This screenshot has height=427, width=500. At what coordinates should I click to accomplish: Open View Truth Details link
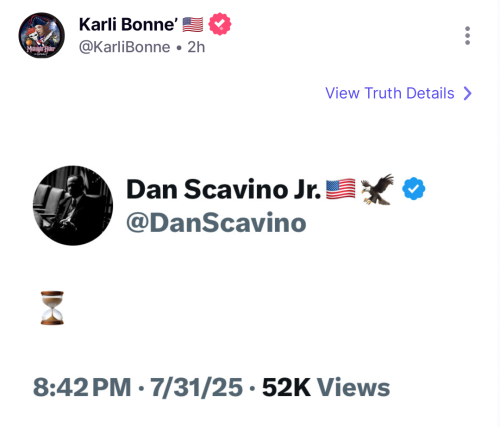[390, 93]
